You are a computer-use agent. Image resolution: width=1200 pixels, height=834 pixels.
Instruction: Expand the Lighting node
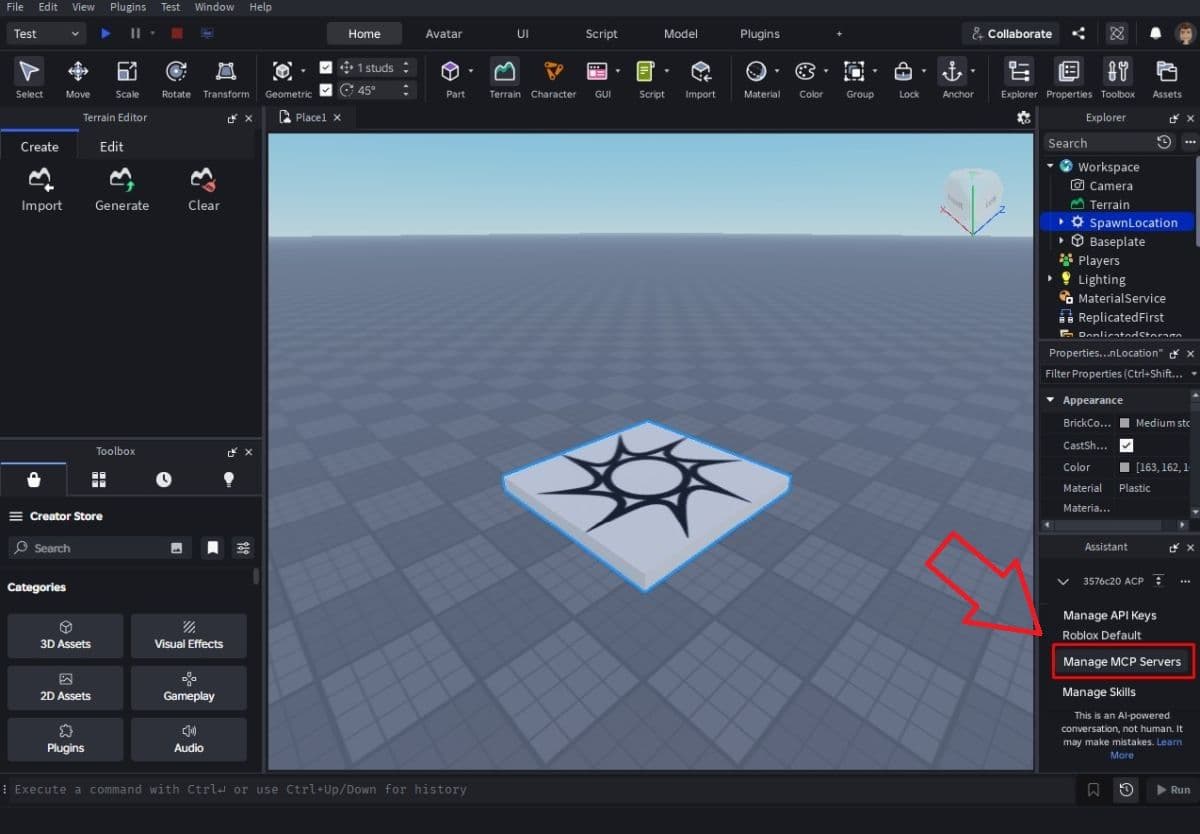[1050, 279]
